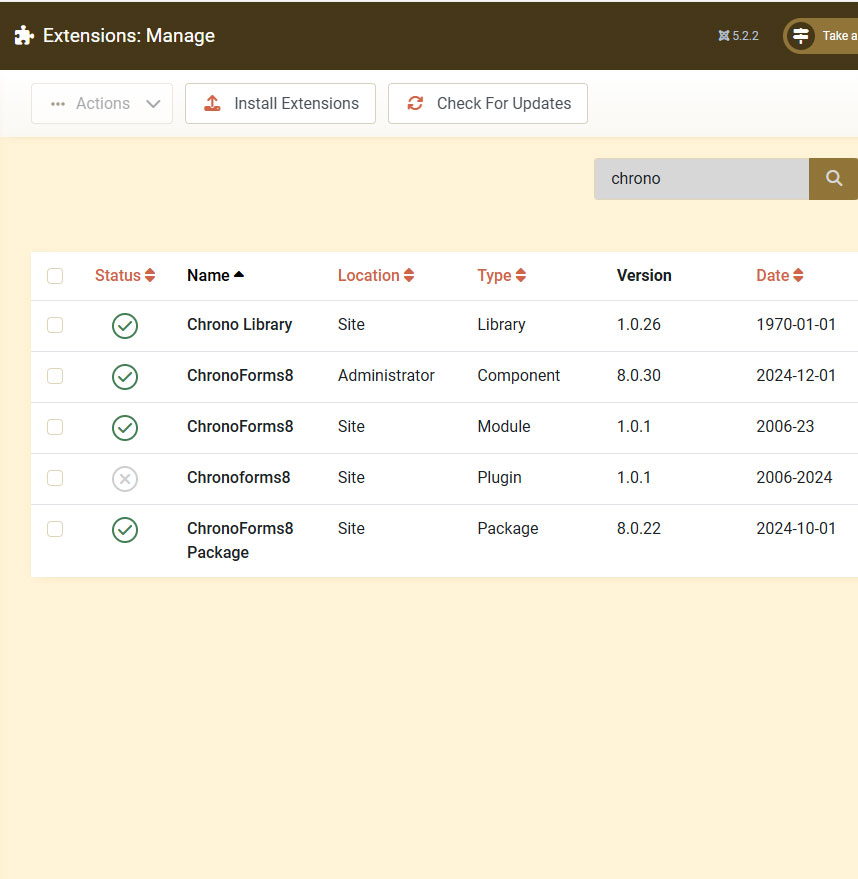Click the Check For Updates button
This screenshot has width=858, height=879.
pyautogui.click(x=488, y=104)
